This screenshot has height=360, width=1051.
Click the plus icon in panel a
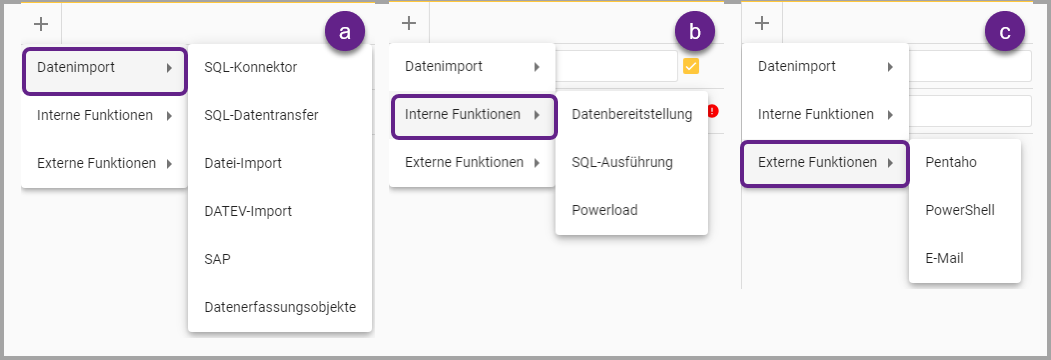(x=42, y=24)
